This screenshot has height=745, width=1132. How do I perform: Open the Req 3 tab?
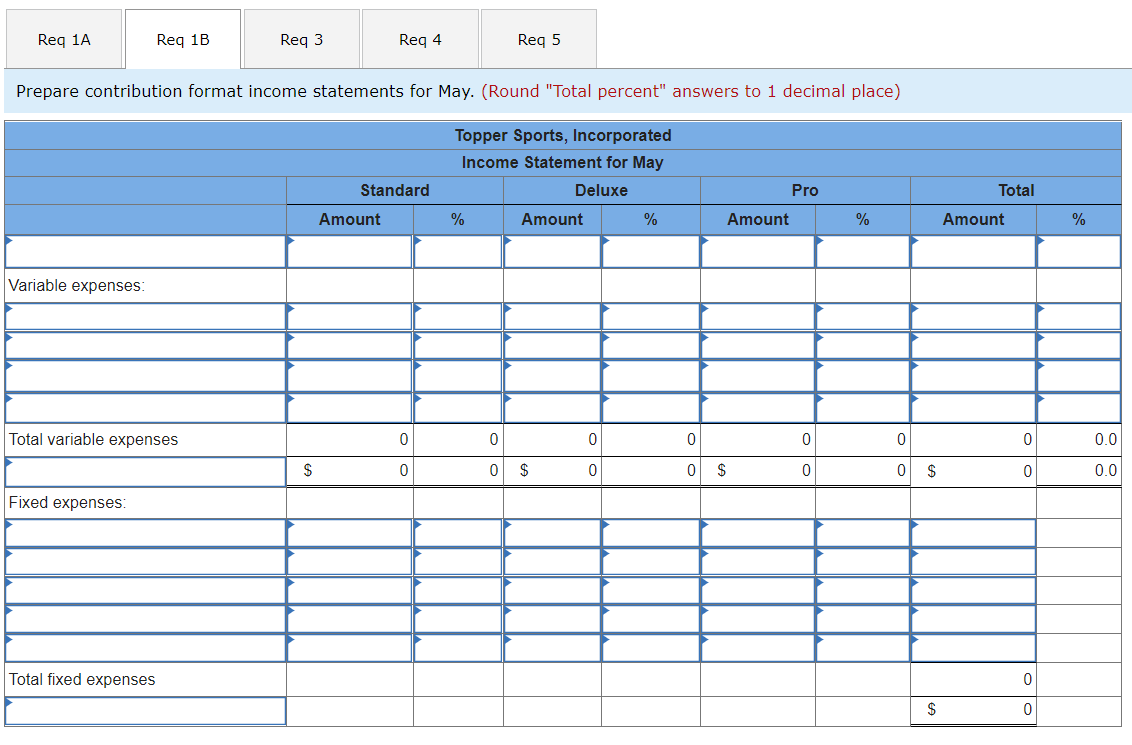(x=302, y=40)
